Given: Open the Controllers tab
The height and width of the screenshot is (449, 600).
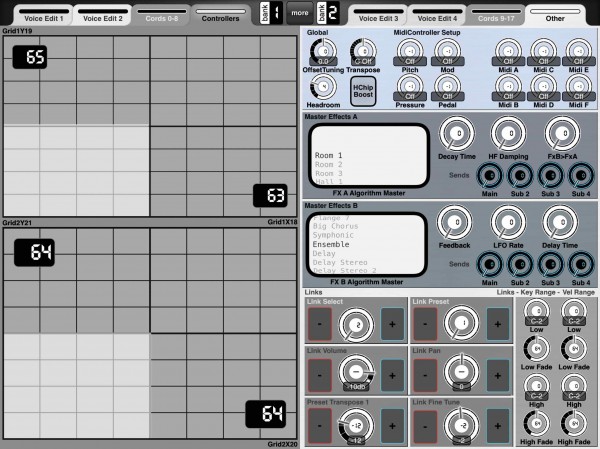Looking at the screenshot, I should point(220,15).
